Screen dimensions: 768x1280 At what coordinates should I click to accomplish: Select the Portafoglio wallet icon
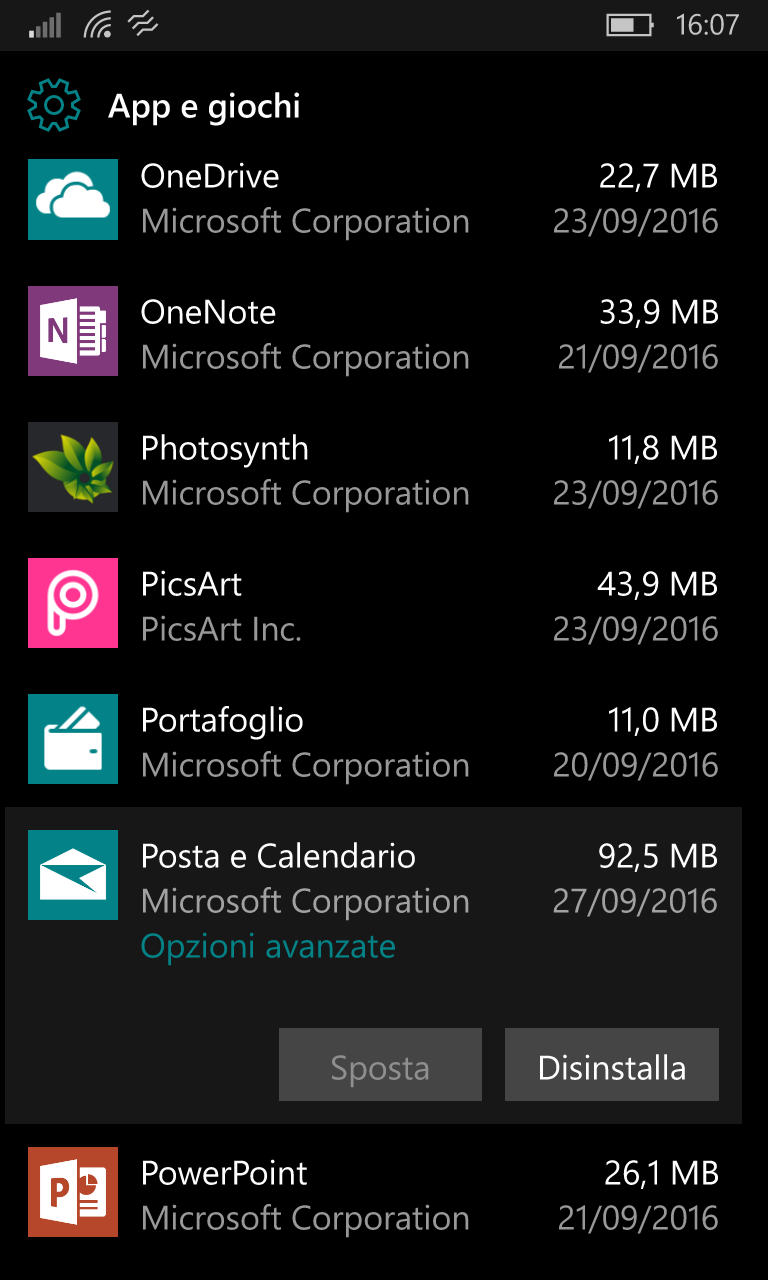(x=72, y=739)
